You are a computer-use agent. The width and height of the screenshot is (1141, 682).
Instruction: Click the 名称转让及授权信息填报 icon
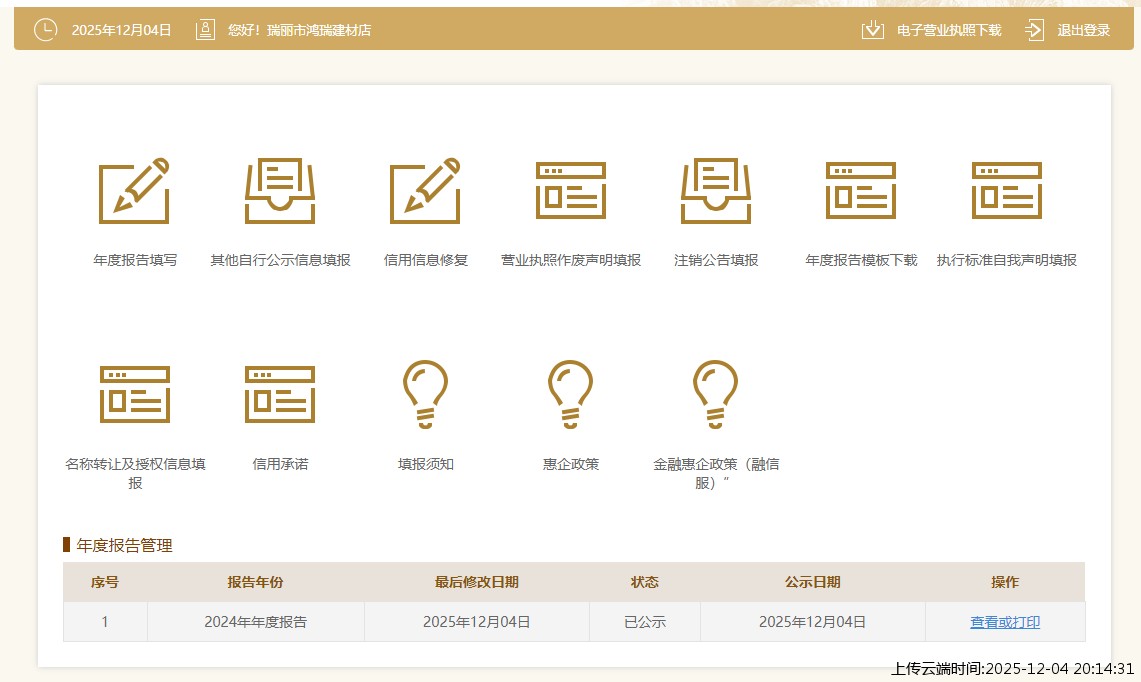135,394
